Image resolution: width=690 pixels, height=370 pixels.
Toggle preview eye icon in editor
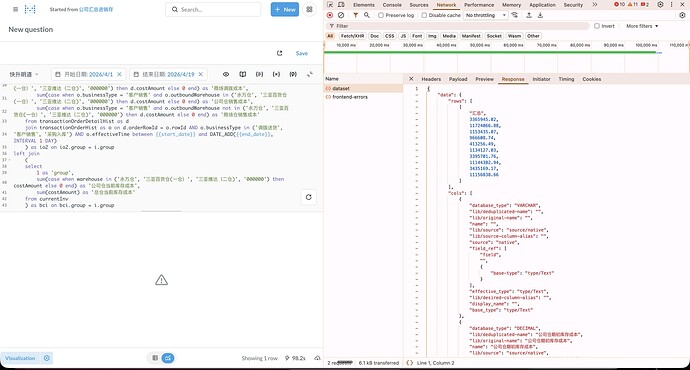[x=226, y=74]
